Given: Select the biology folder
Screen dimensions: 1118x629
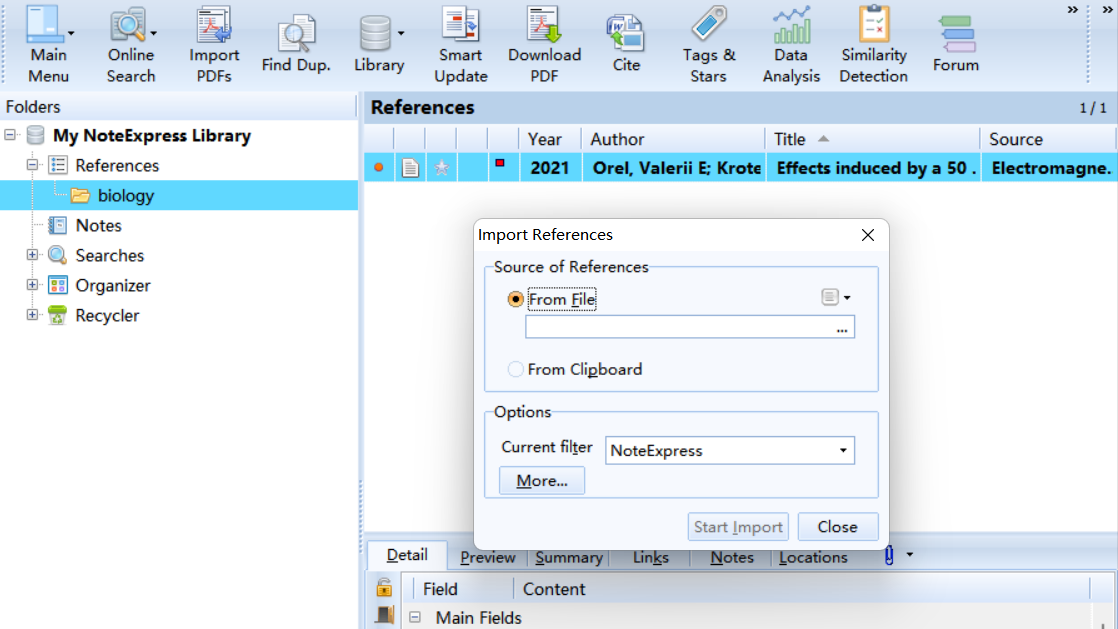Looking at the screenshot, I should point(125,195).
